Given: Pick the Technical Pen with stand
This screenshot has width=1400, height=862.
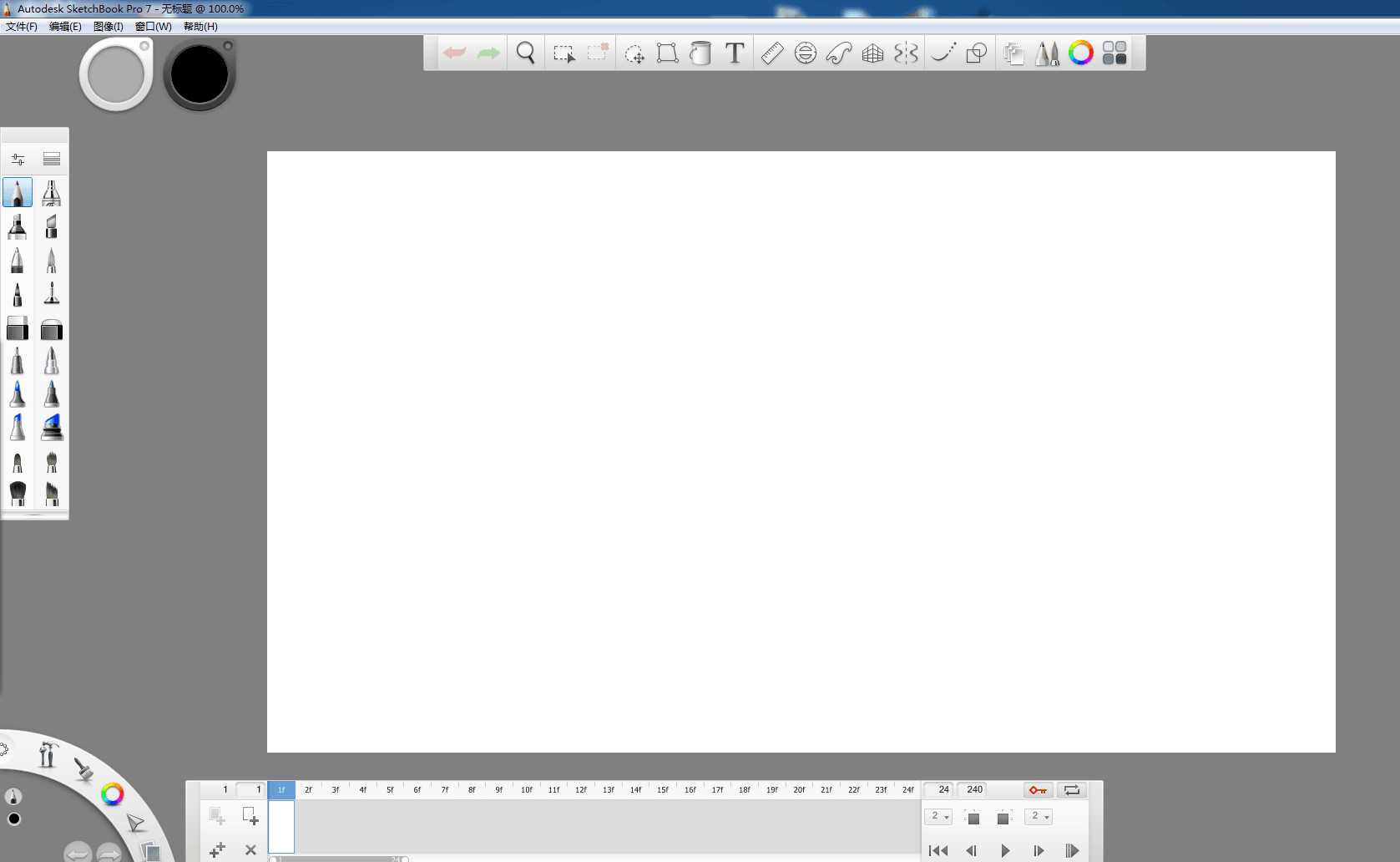Looking at the screenshot, I should click(52, 294).
